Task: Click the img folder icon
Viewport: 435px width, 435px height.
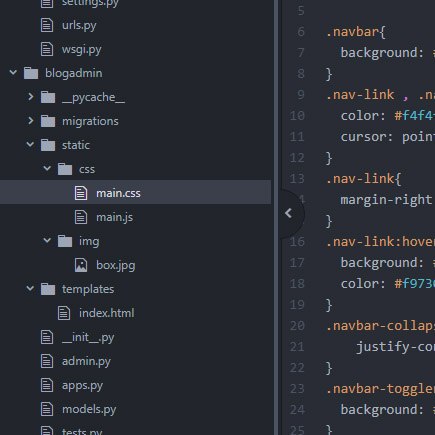Action: point(65,241)
